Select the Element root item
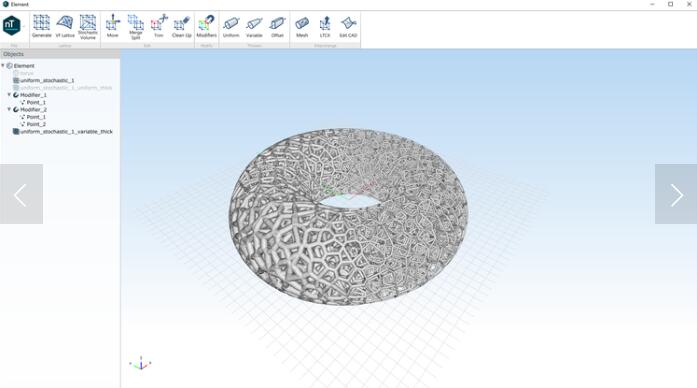 coord(20,66)
